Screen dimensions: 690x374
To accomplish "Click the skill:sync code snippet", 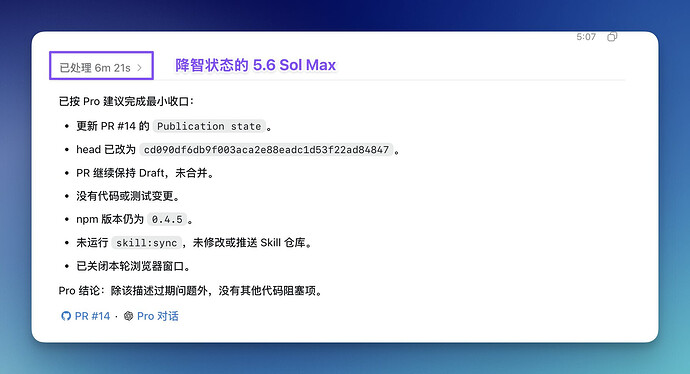I will [147, 242].
